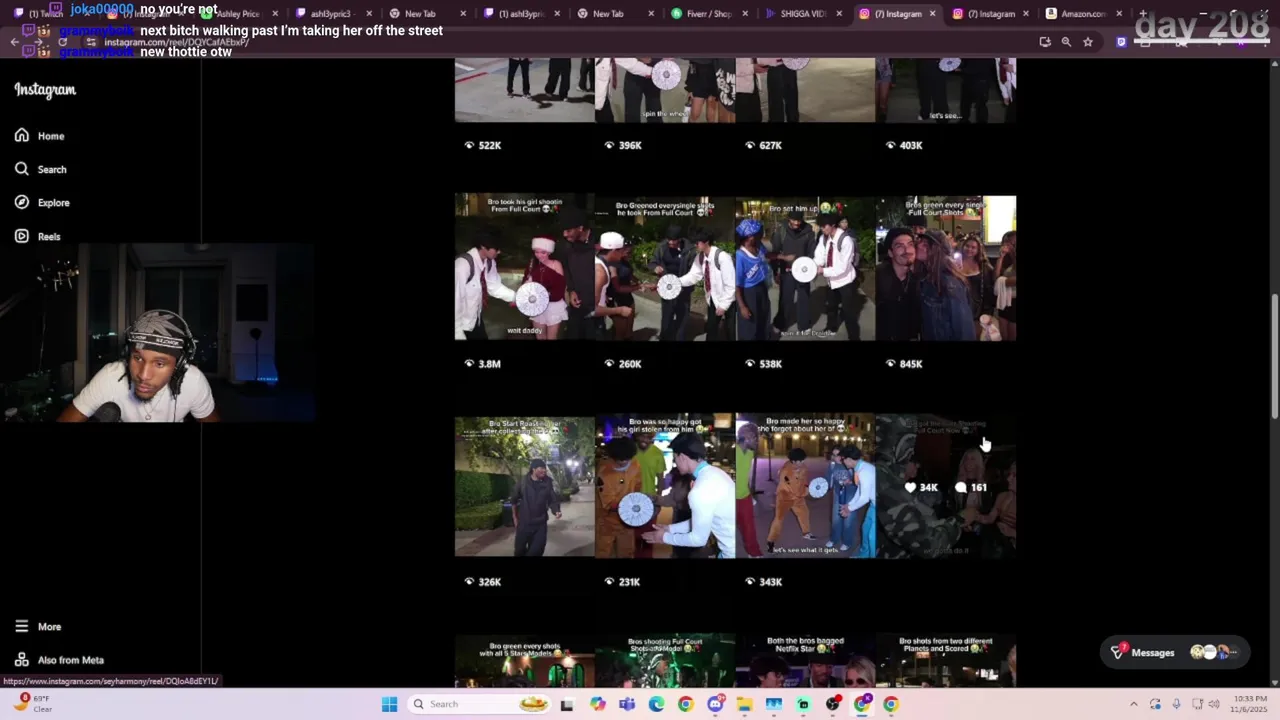The width and height of the screenshot is (1280, 720).
Task: Close the active (7) Instagram tab
Action: coord(932,14)
